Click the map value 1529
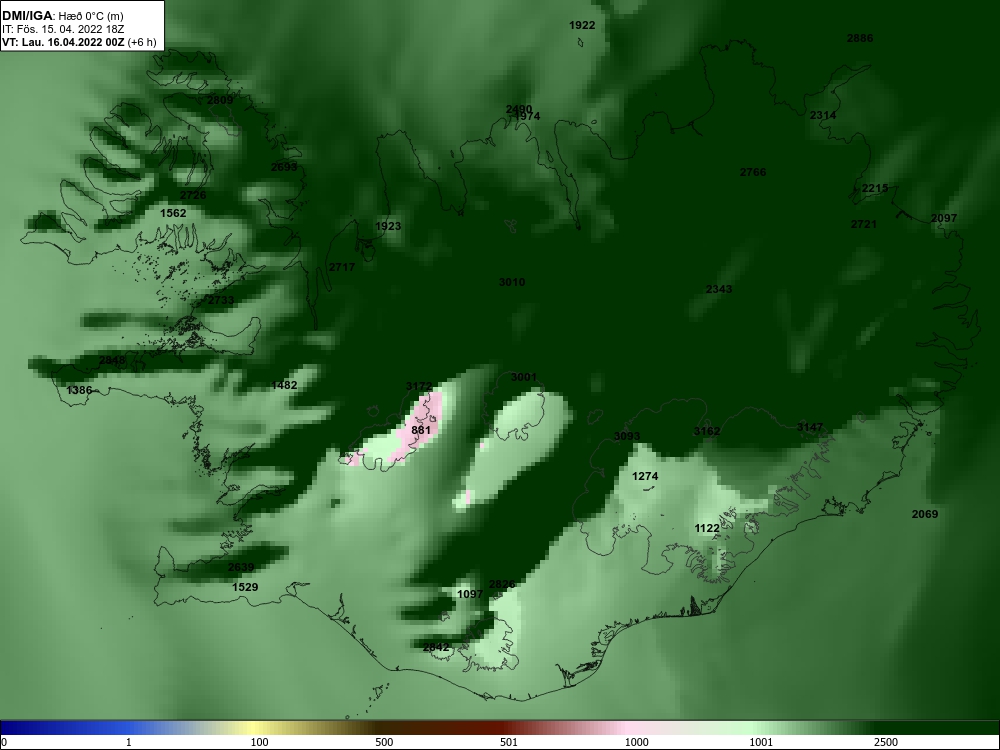 click(x=245, y=587)
